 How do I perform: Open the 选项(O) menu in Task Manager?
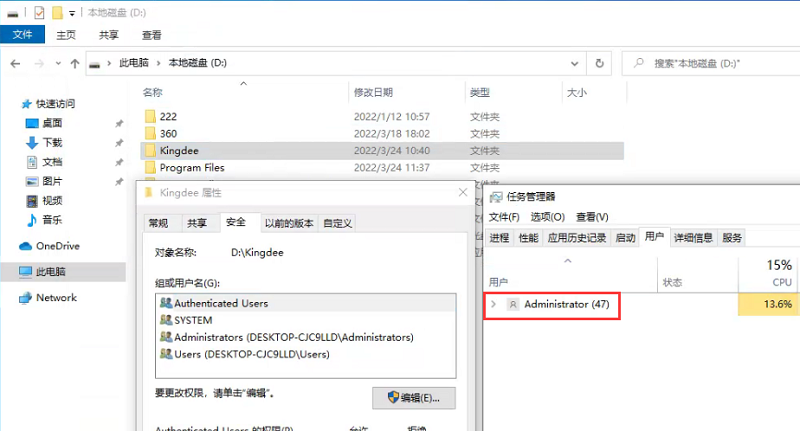(x=547, y=217)
